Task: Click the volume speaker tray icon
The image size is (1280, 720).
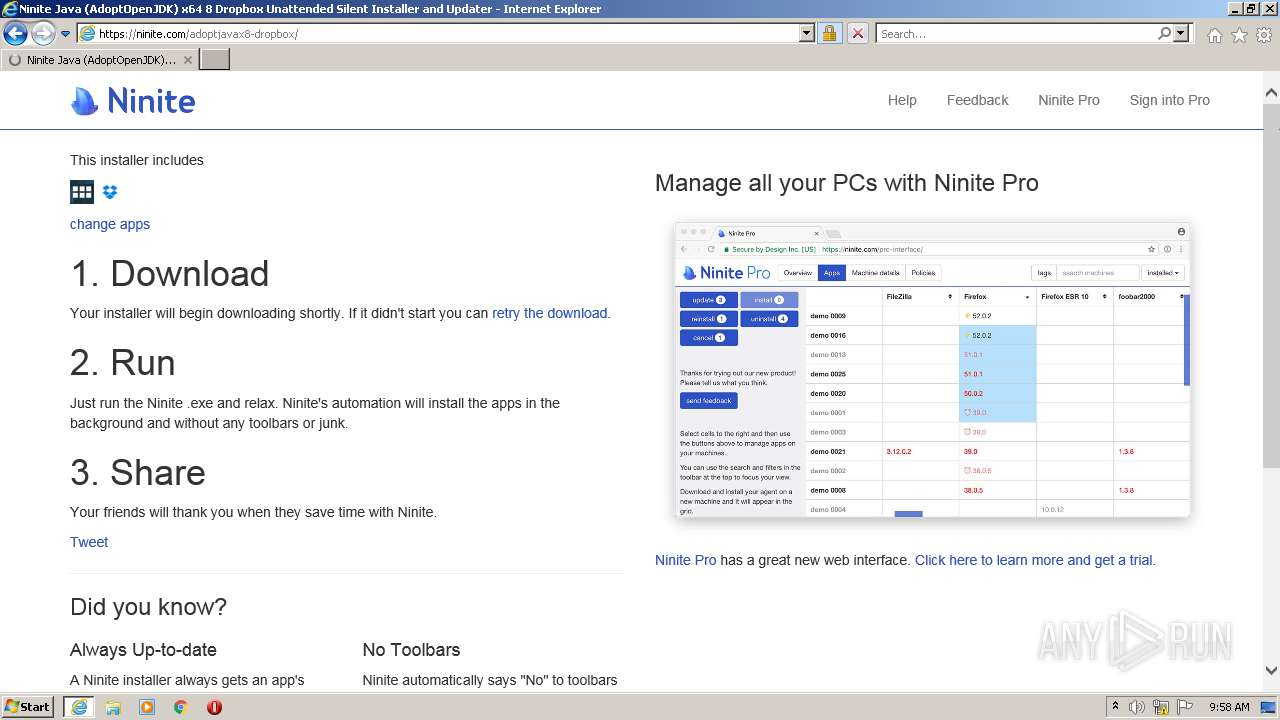Action: (x=1137, y=707)
